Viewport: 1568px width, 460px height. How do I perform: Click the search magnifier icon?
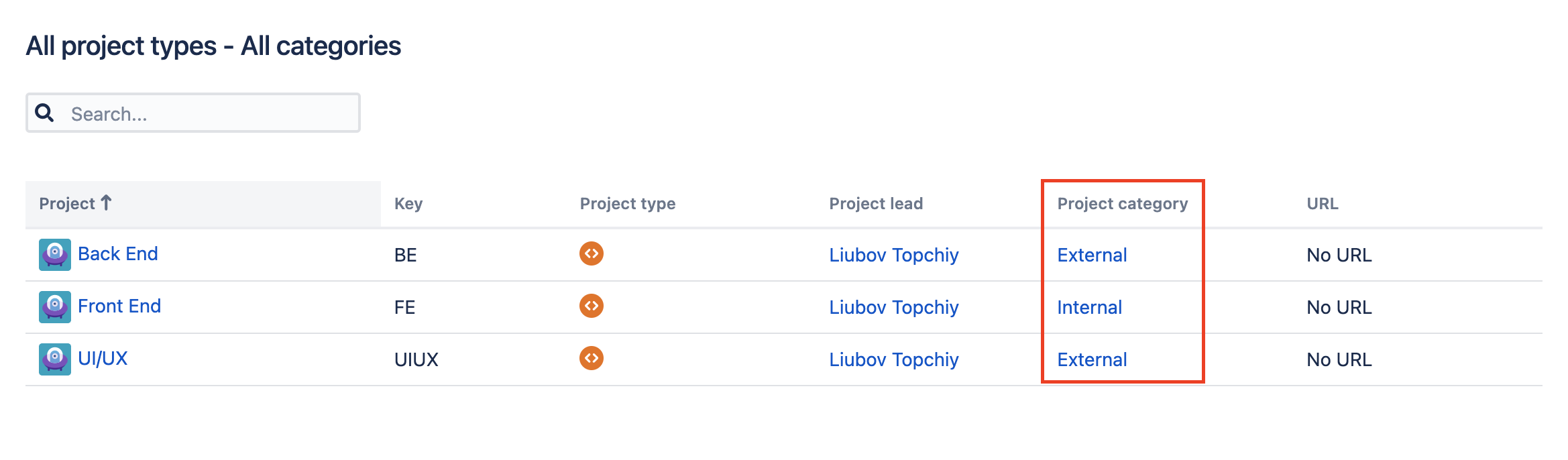pos(45,113)
